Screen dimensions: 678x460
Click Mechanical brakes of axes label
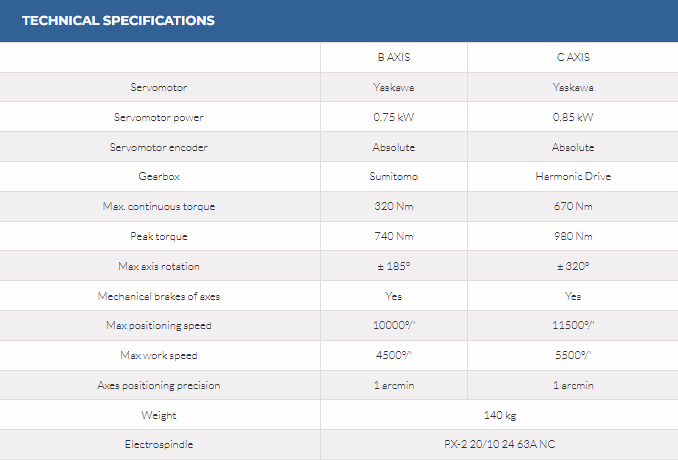159,296
